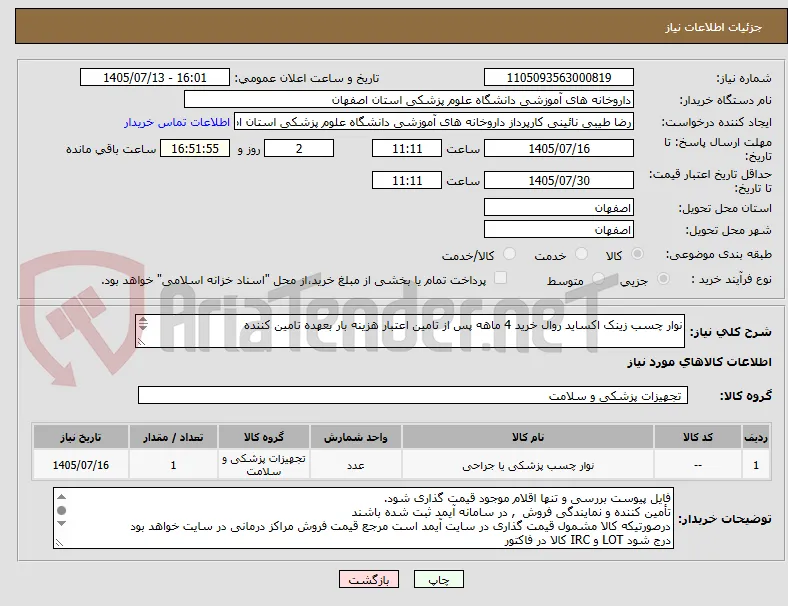Click delivery city اصفهان field
The height and width of the screenshot is (606, 788).
click(x=558, y=230)
